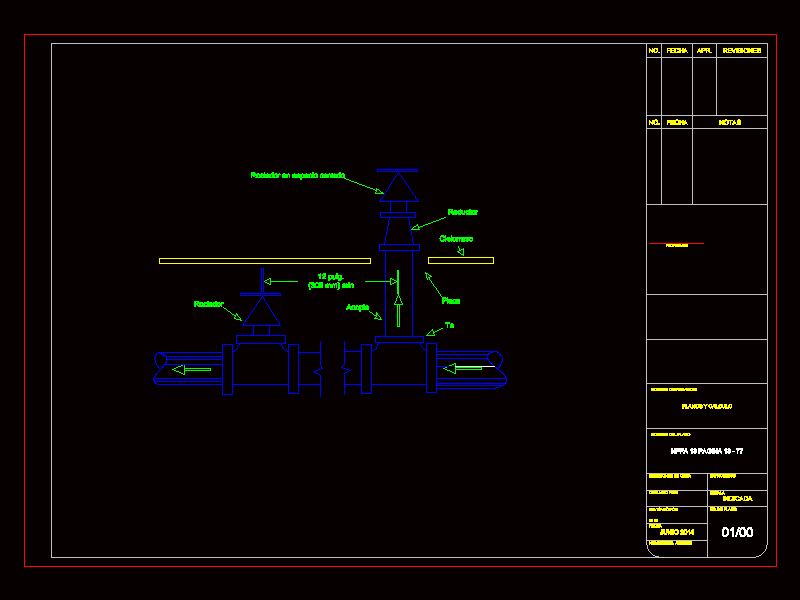
Task: Select the green flow arrow in right pipe
Action: coord(462,368)
